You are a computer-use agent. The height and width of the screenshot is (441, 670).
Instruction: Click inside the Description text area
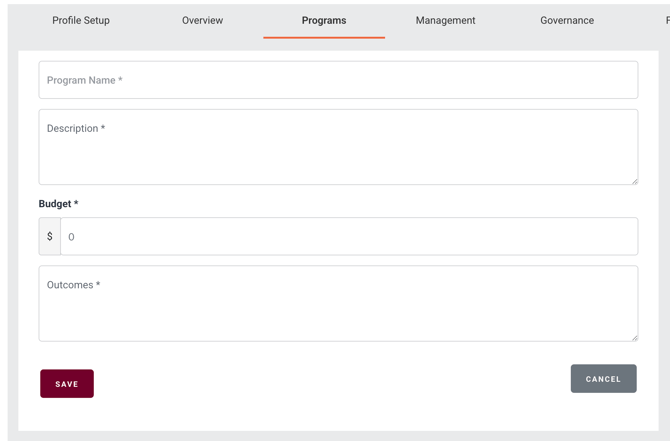(338, 150)
